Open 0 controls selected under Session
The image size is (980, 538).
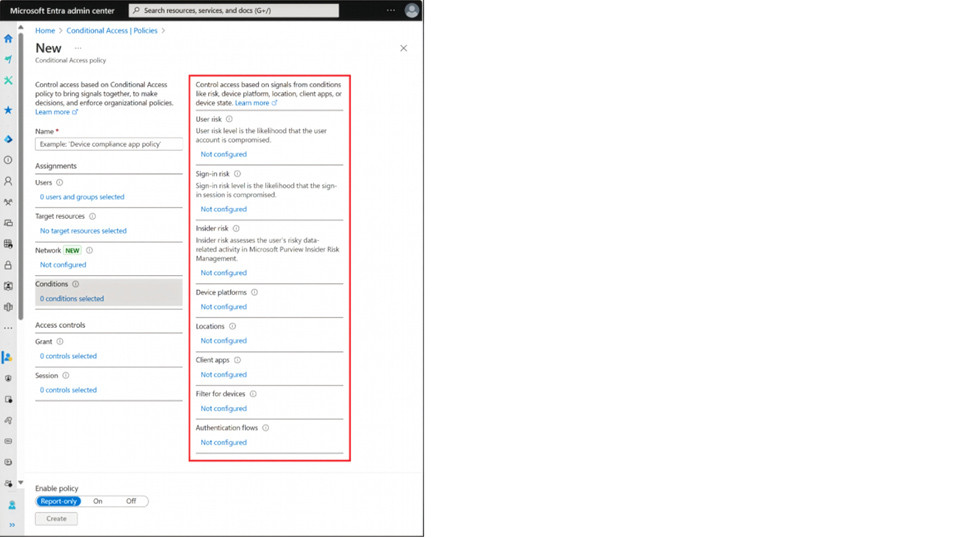click(68, 390)
